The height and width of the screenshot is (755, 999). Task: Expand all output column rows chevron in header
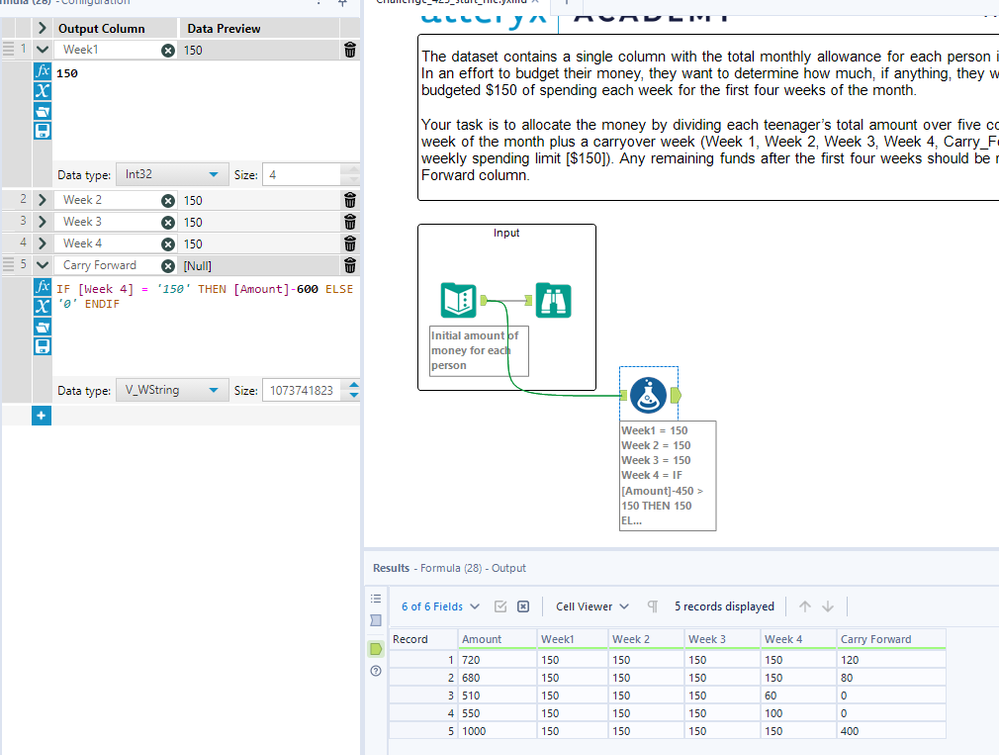click(42, 28)
